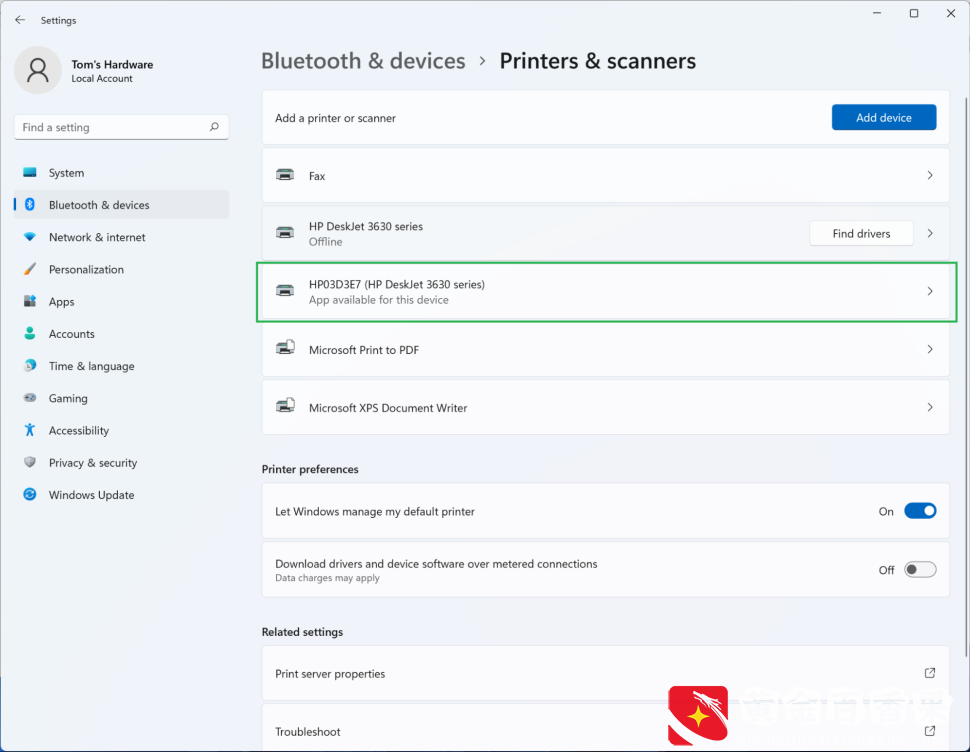970x752 pixels.
Task: Expand Microsoft XPS Document Writer chevron
Action: click(x=930, y=407)
